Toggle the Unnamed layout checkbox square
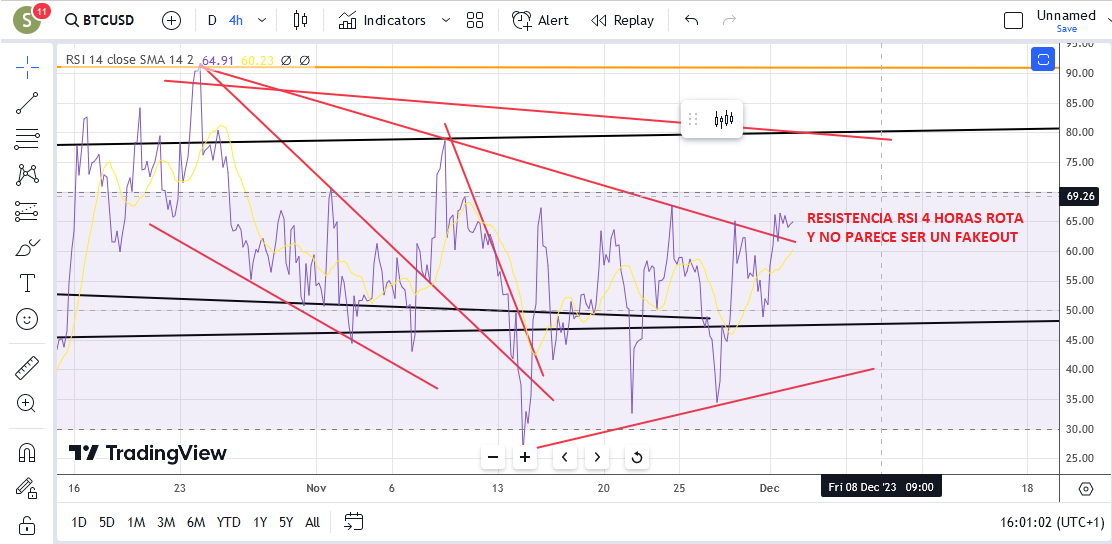Image resolution: width=1112 pixels, height=544 pixels. (1013, 21)
